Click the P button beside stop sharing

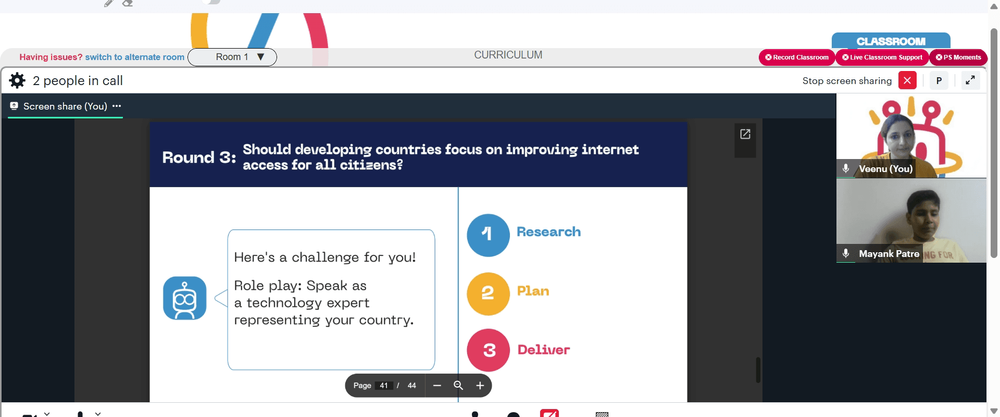(x=939, y=81)
